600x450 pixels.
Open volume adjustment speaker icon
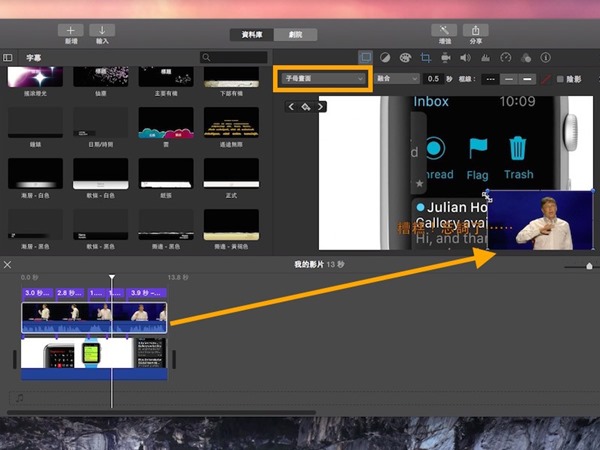point(465,57)
